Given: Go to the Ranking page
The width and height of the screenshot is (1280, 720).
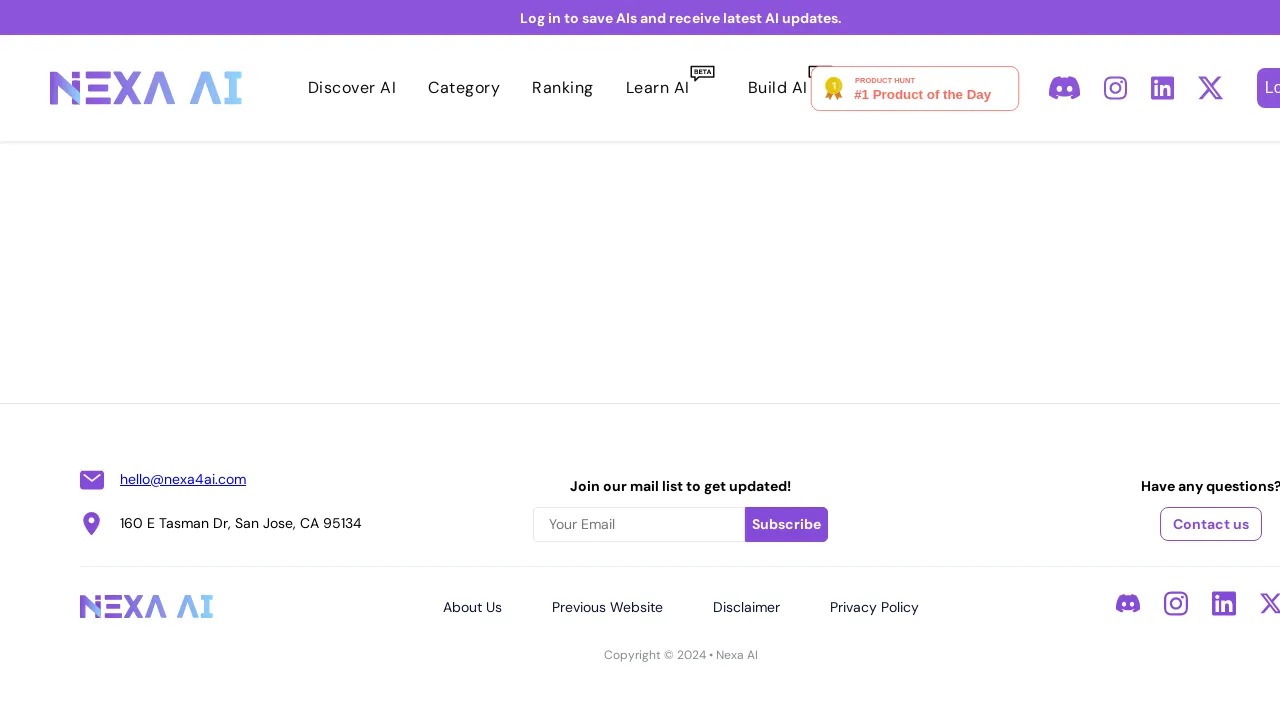Looking at the screenshot, I should (563, 88).
